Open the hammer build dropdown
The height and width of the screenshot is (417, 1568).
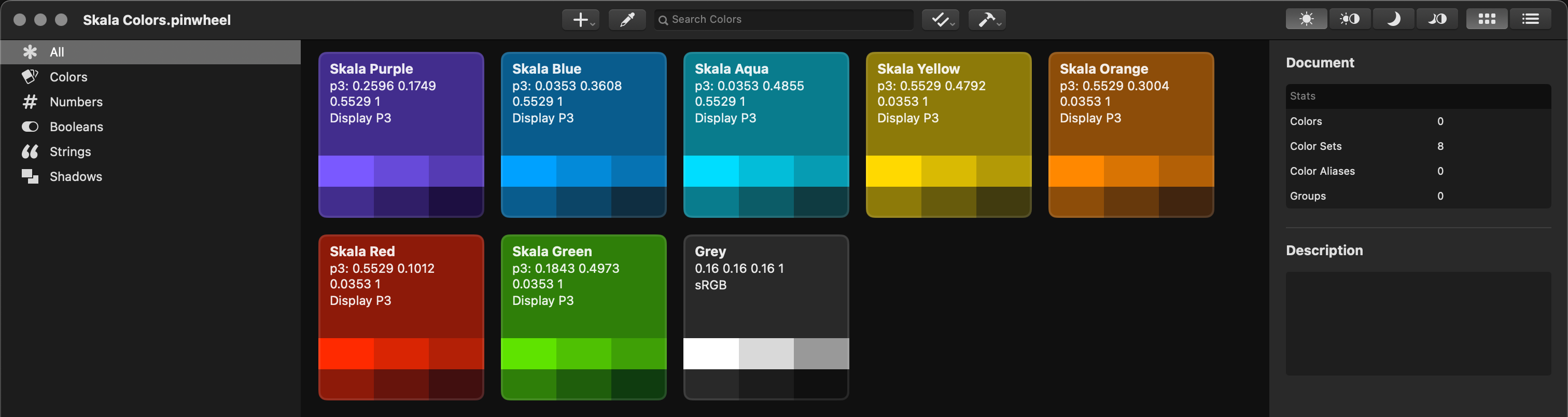pyautogui.click(x=987, y=20)
